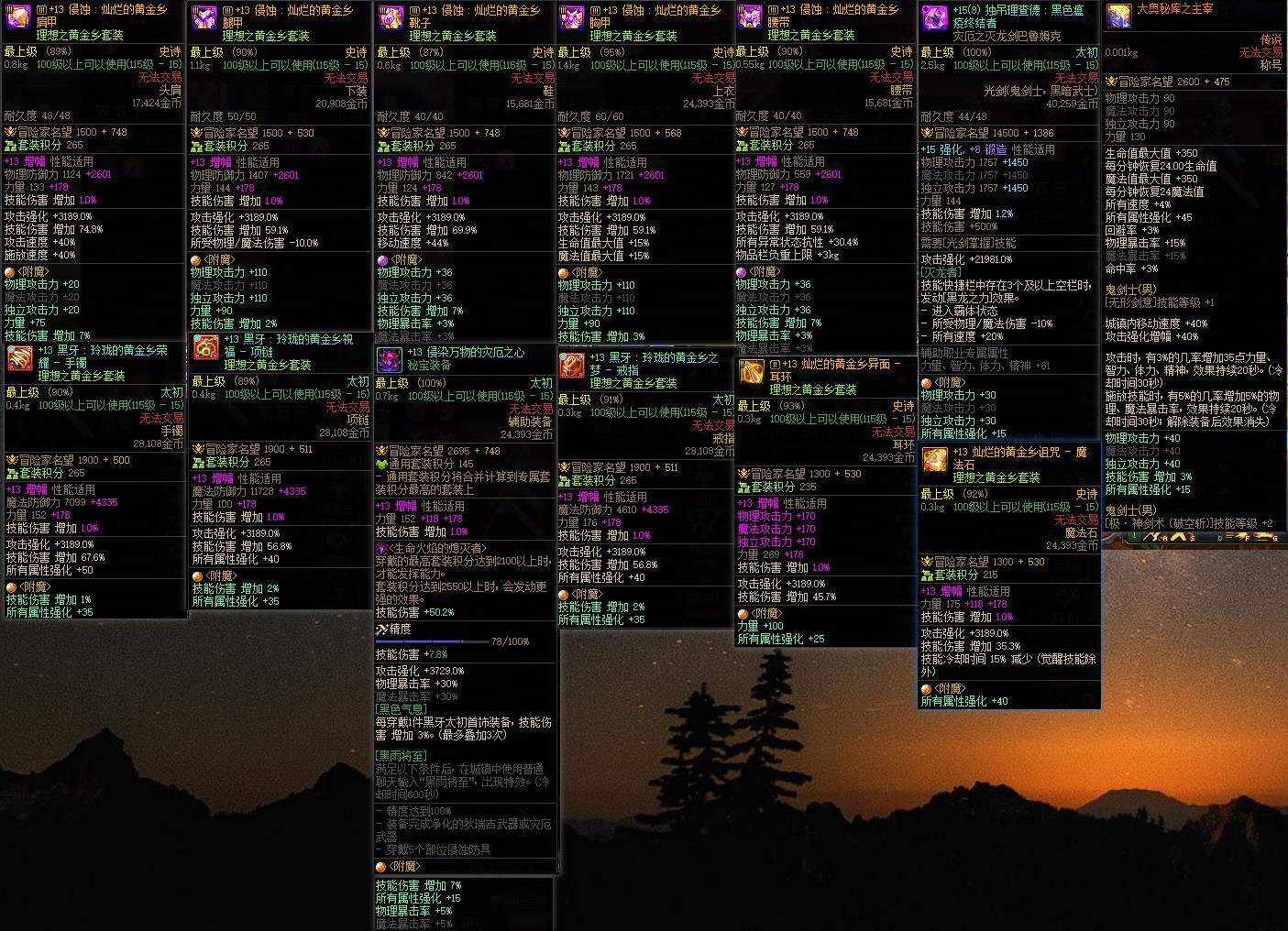This screenshot has height=931, width=1288.
Task: Click the text 攻击强化 +3729.0%
Action: 420,671
